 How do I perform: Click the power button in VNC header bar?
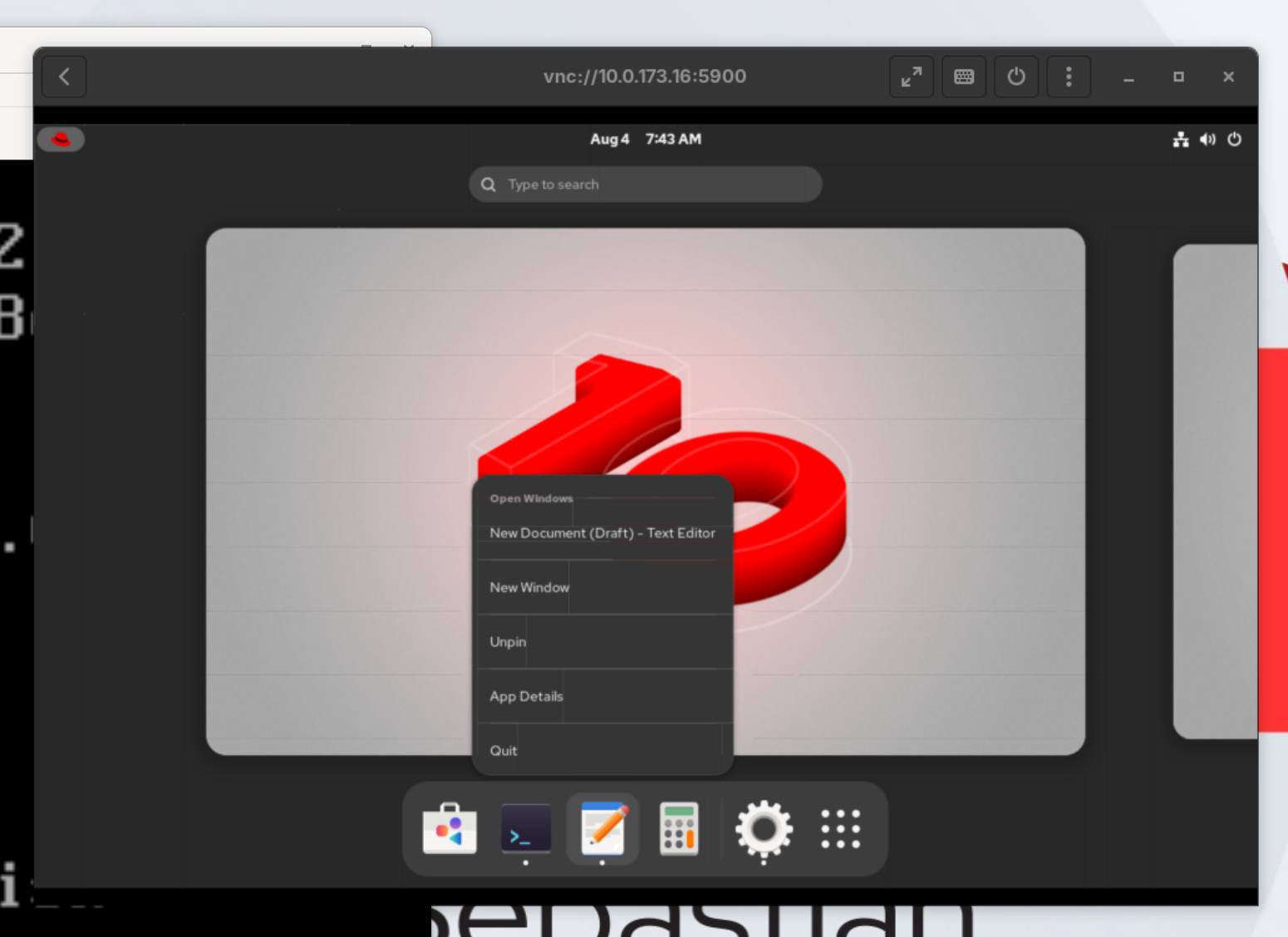tap(1016, 77)
